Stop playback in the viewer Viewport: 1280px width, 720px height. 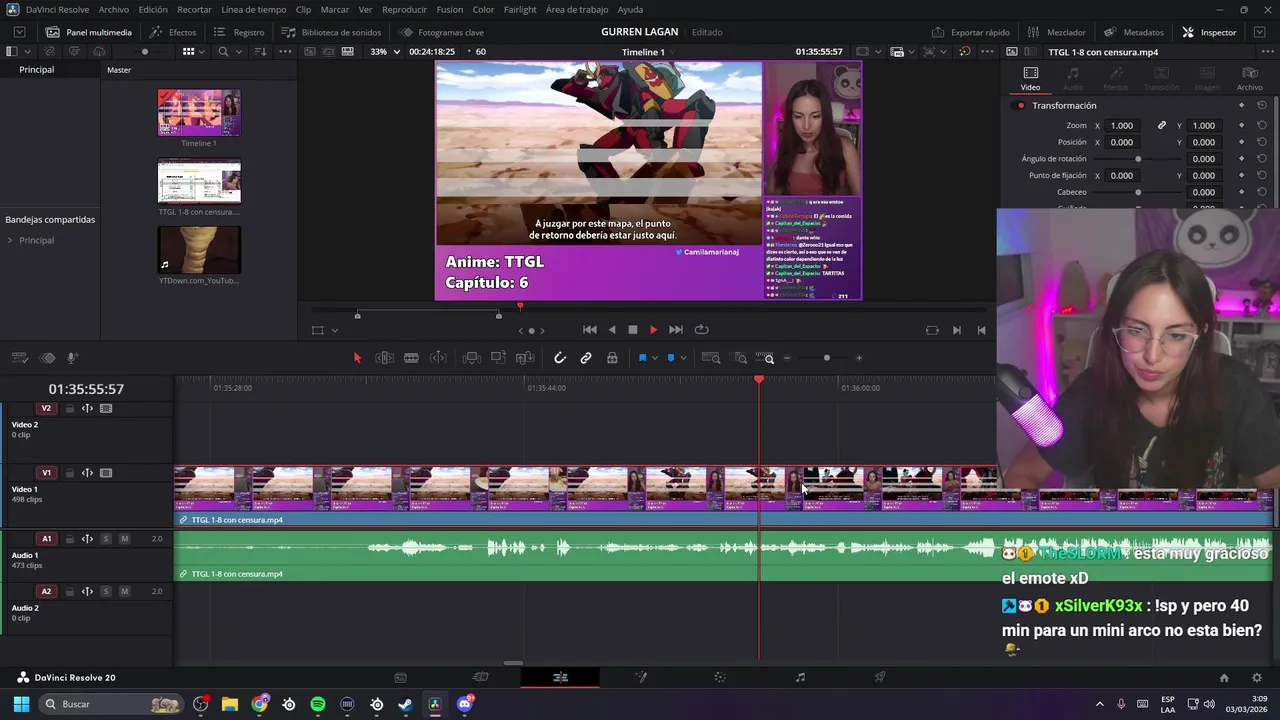tap(632, 330)
